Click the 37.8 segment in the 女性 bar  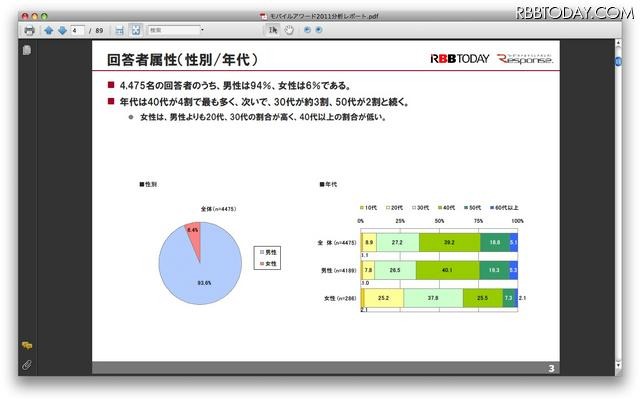[433, 298]
